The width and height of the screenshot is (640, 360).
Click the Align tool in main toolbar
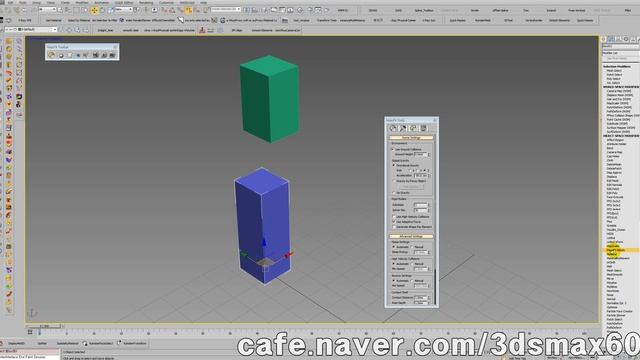click(254, 10)
